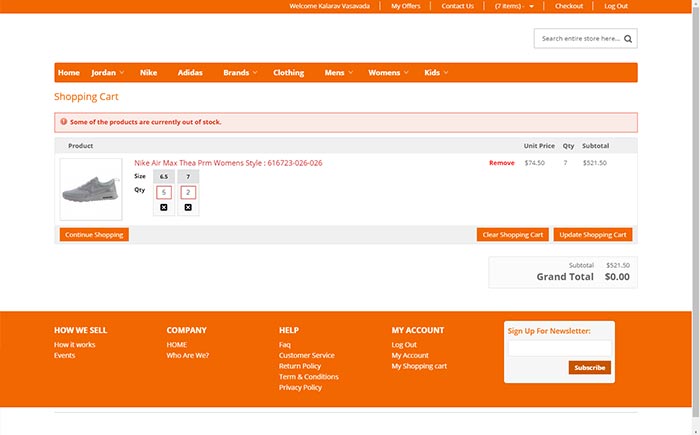The image size is (700, 435).
Task: Open the My Shopping cart footer link
Action: point(419,366)
